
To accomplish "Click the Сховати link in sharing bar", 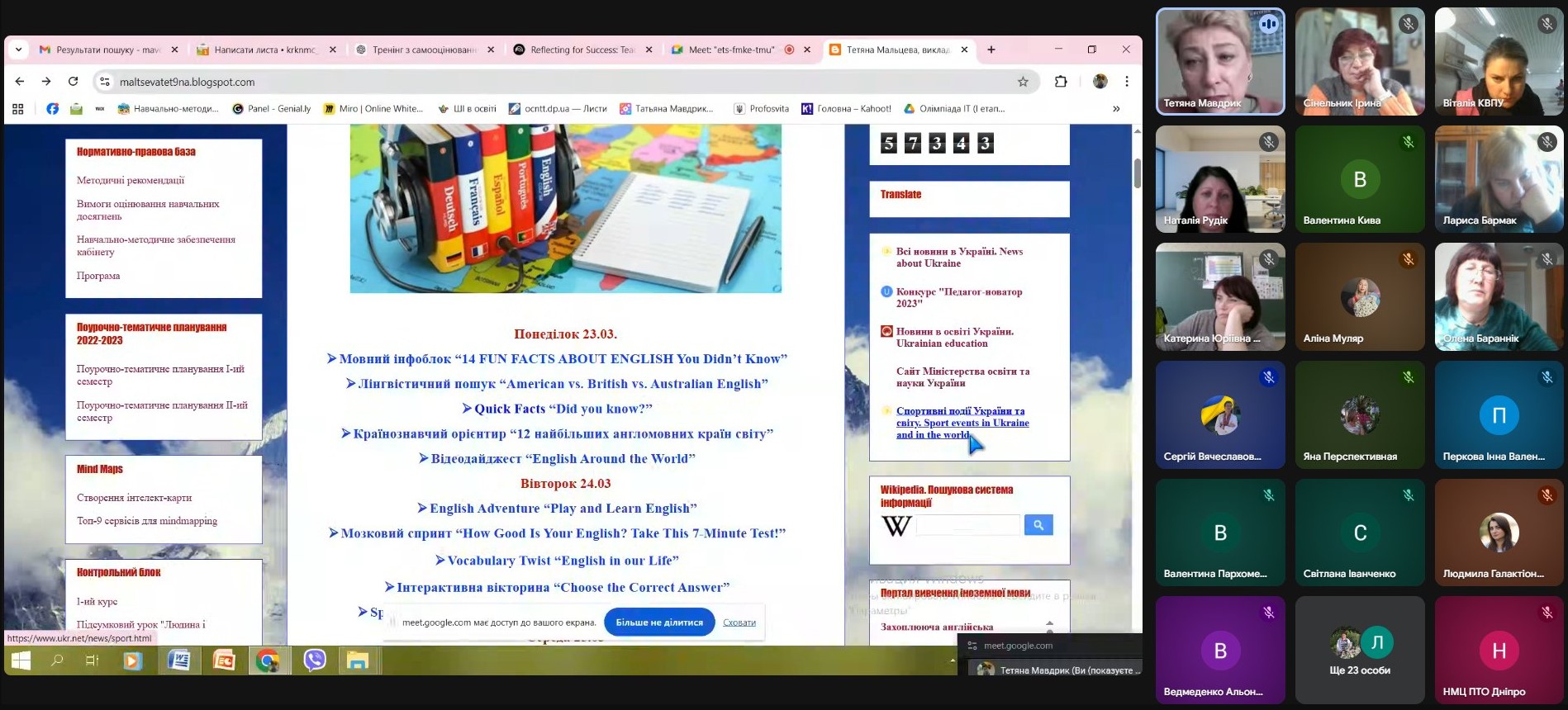I will tap(739, 622).
